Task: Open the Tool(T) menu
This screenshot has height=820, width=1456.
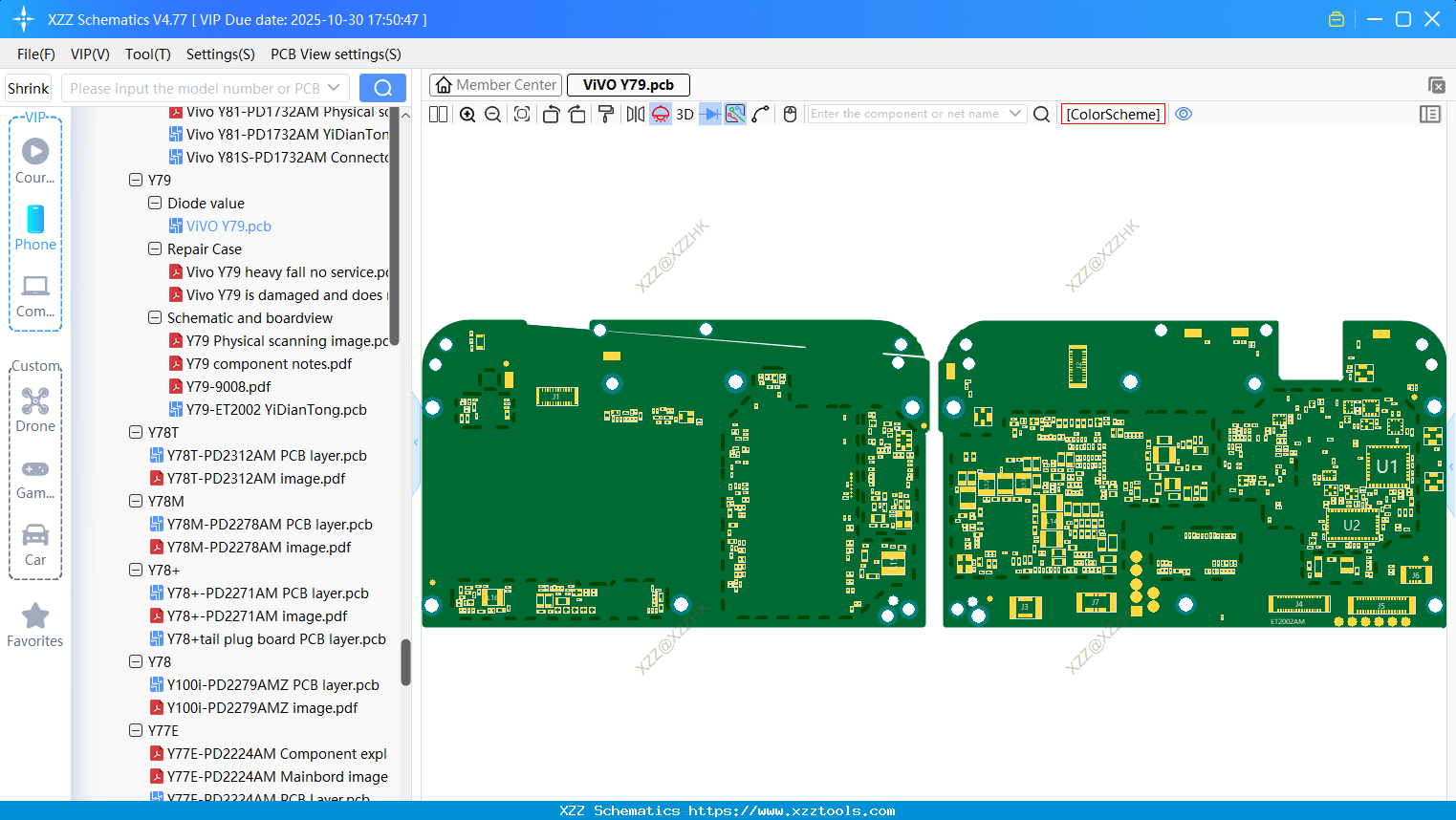Action: click(148, 54)
